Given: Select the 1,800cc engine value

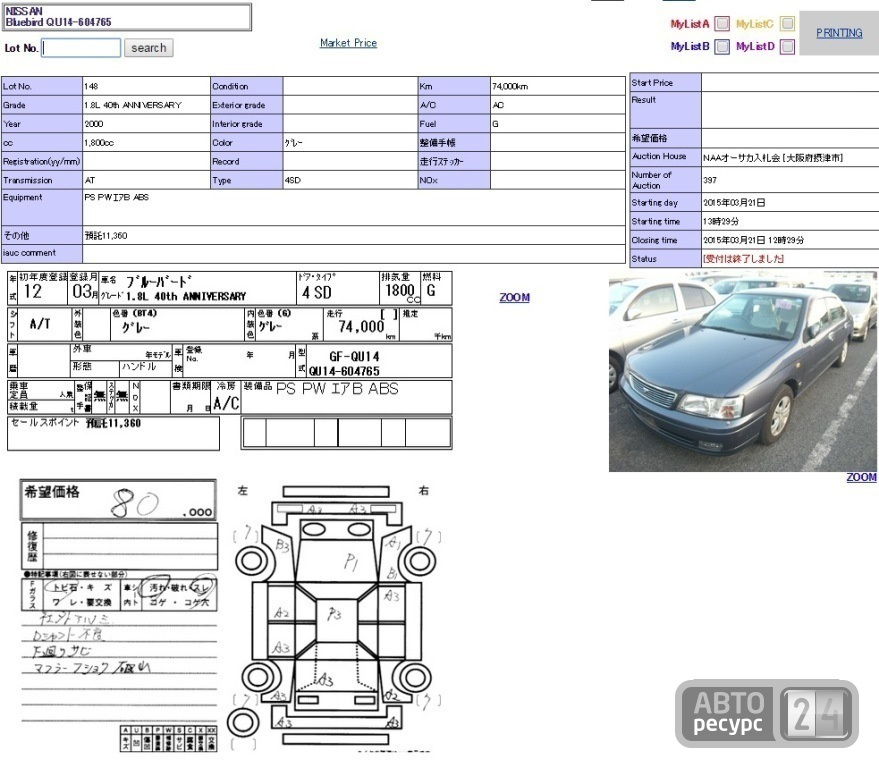Looking at the screenshot, I should (x=99, y=143).
